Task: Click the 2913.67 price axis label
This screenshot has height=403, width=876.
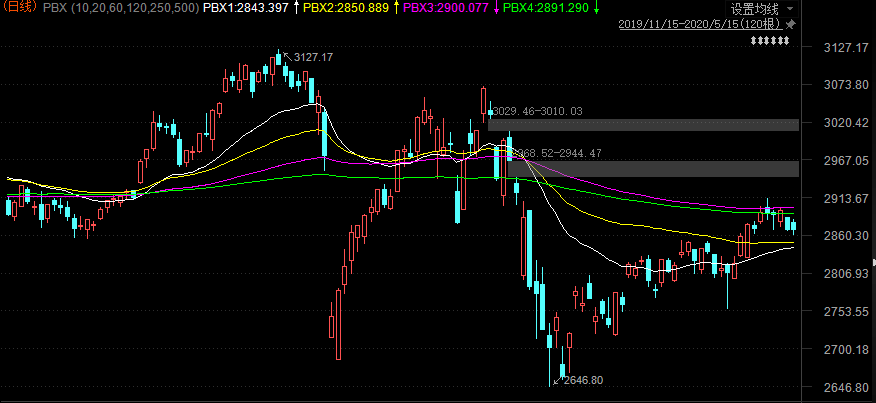Action: tap(845, 198)
